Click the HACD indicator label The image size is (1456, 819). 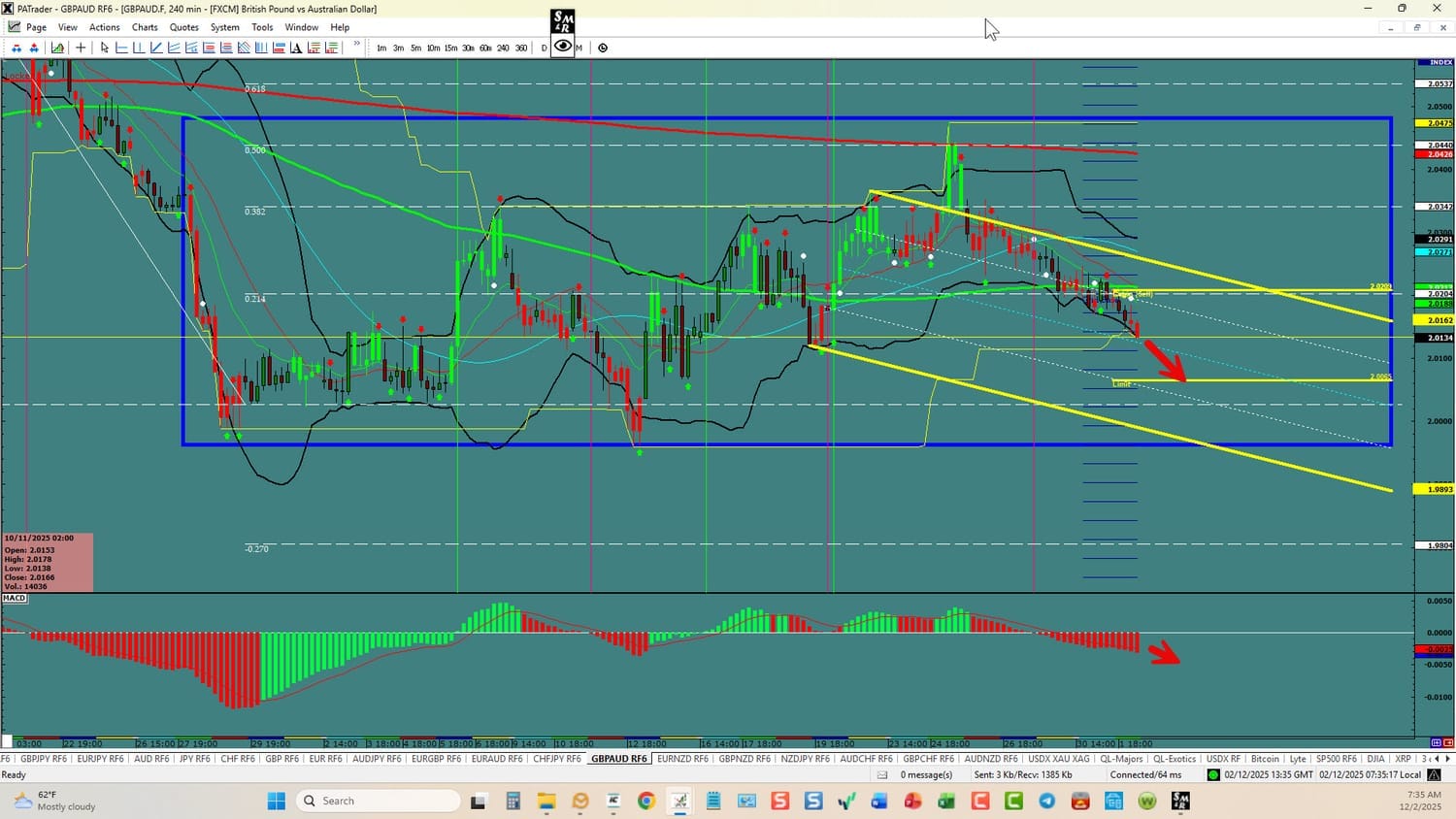[x=15, y=598]
